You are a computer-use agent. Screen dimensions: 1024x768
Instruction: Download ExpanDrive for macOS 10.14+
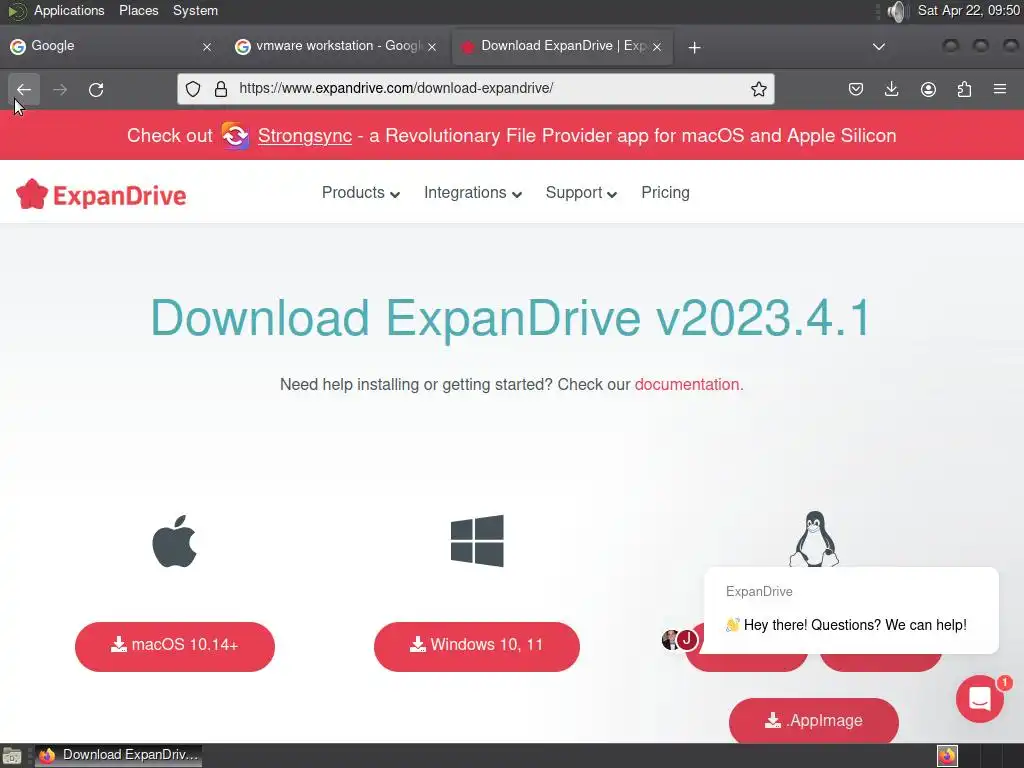(175, 646)
